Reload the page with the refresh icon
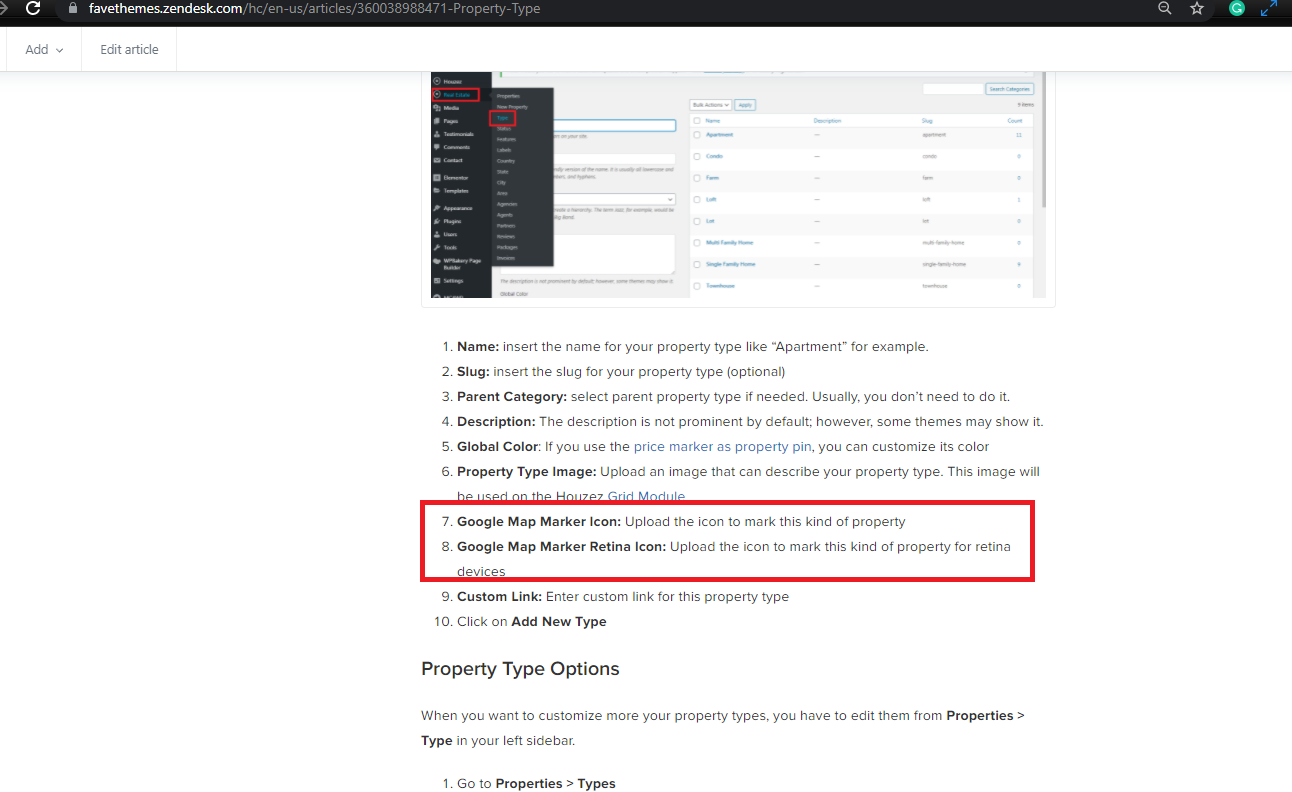 33,8
